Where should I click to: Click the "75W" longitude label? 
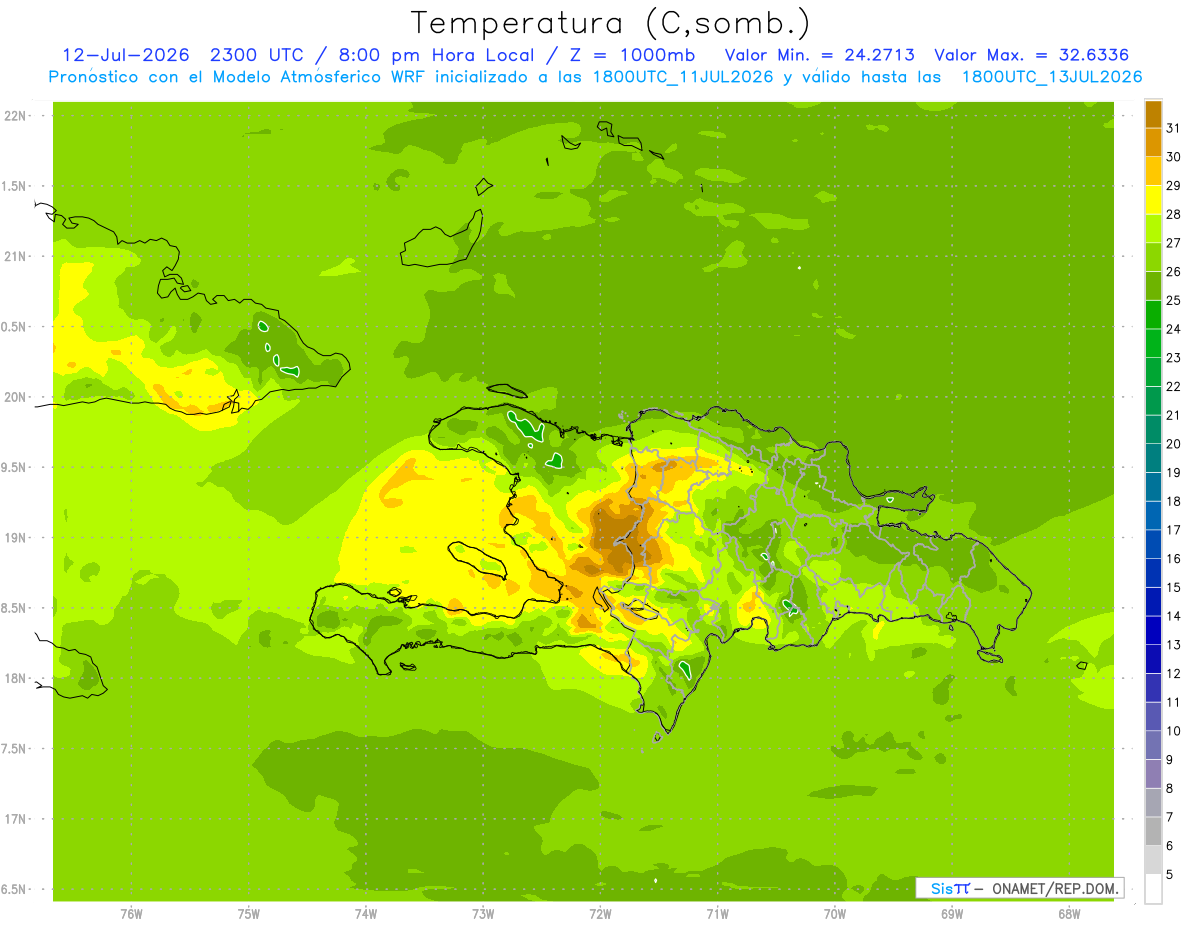click(x=249, y=914)
